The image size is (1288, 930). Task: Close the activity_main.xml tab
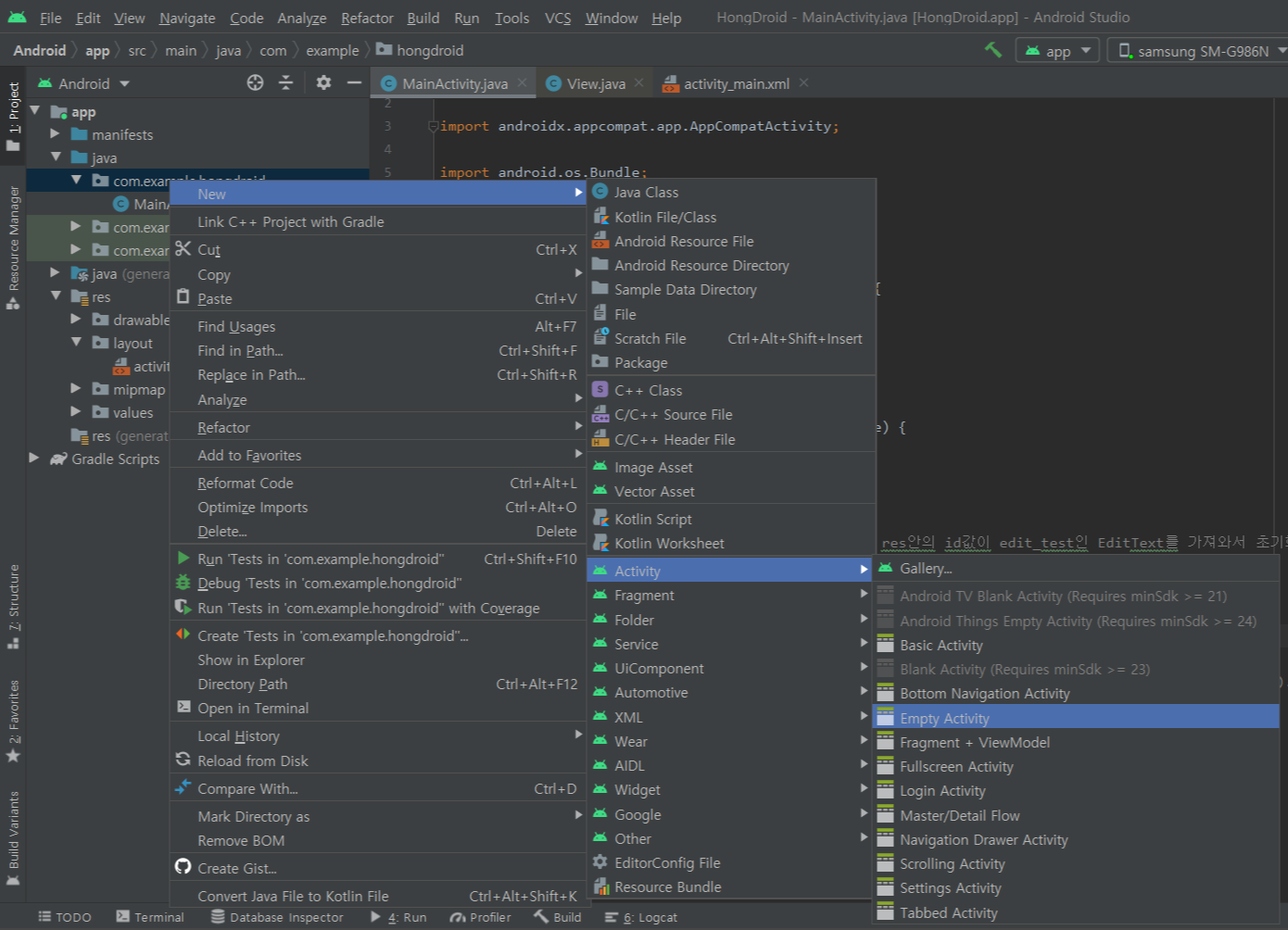pyautogui.click(x=803, y=82)
